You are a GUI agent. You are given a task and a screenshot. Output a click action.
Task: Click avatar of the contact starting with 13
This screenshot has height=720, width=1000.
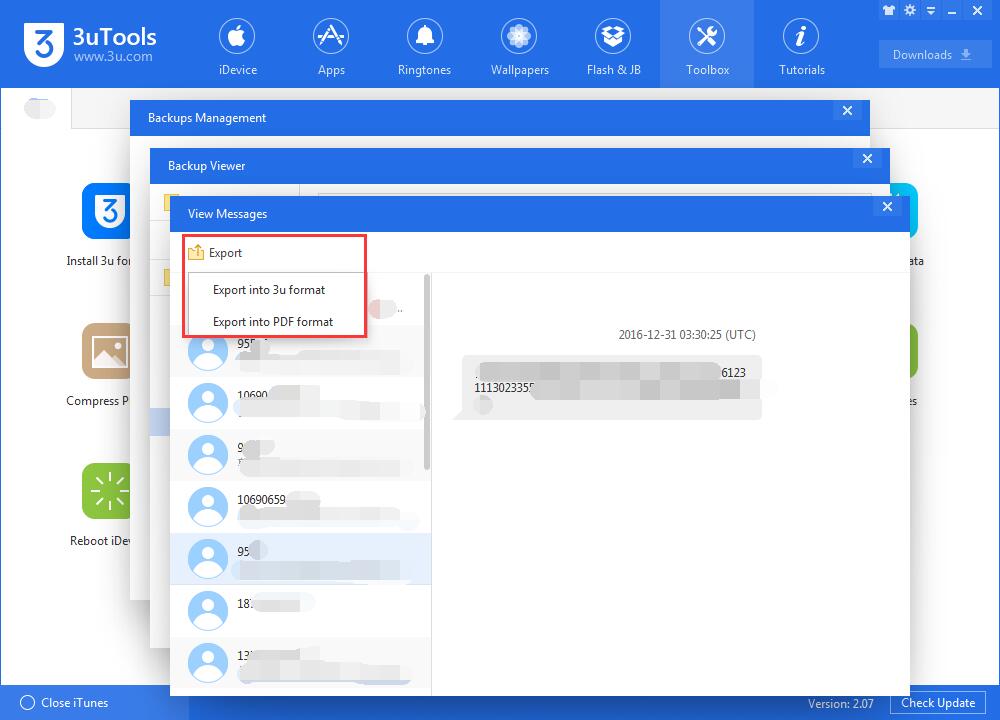pos(208,663)
